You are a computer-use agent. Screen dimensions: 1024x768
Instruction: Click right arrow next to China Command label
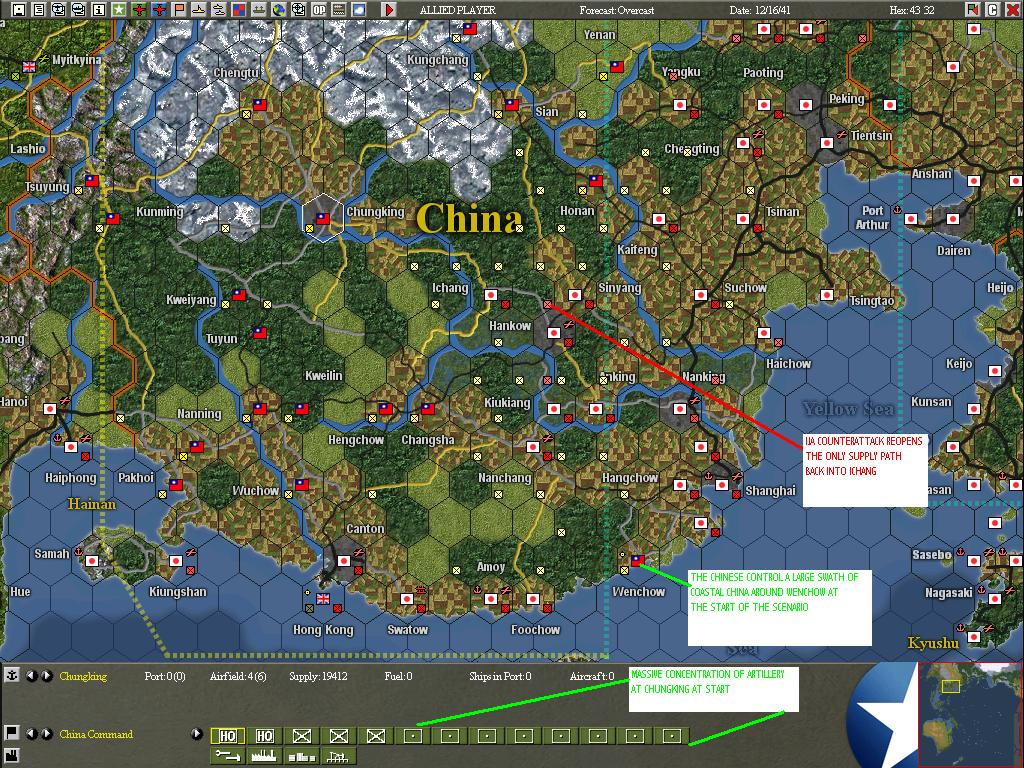[46, 733]
